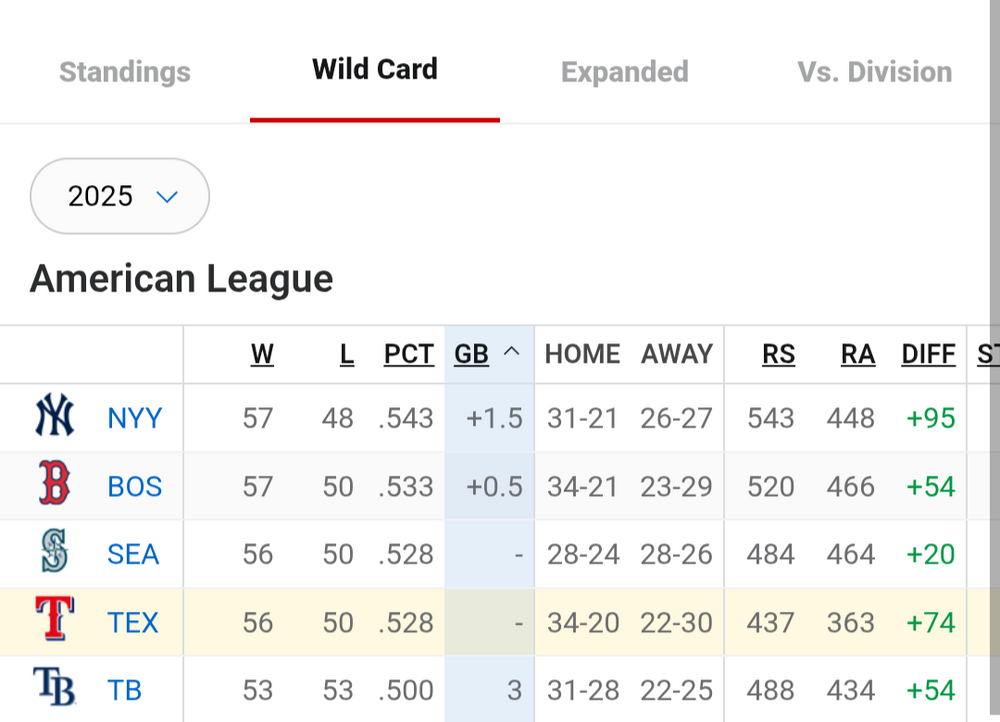1000x722 pixels.
Task: Open the NYY team link
Action: [x=135, y=418]
